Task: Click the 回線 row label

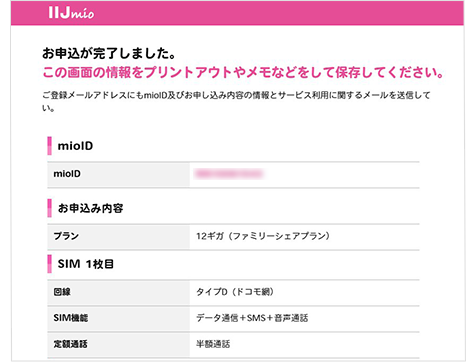Action: 62,292
